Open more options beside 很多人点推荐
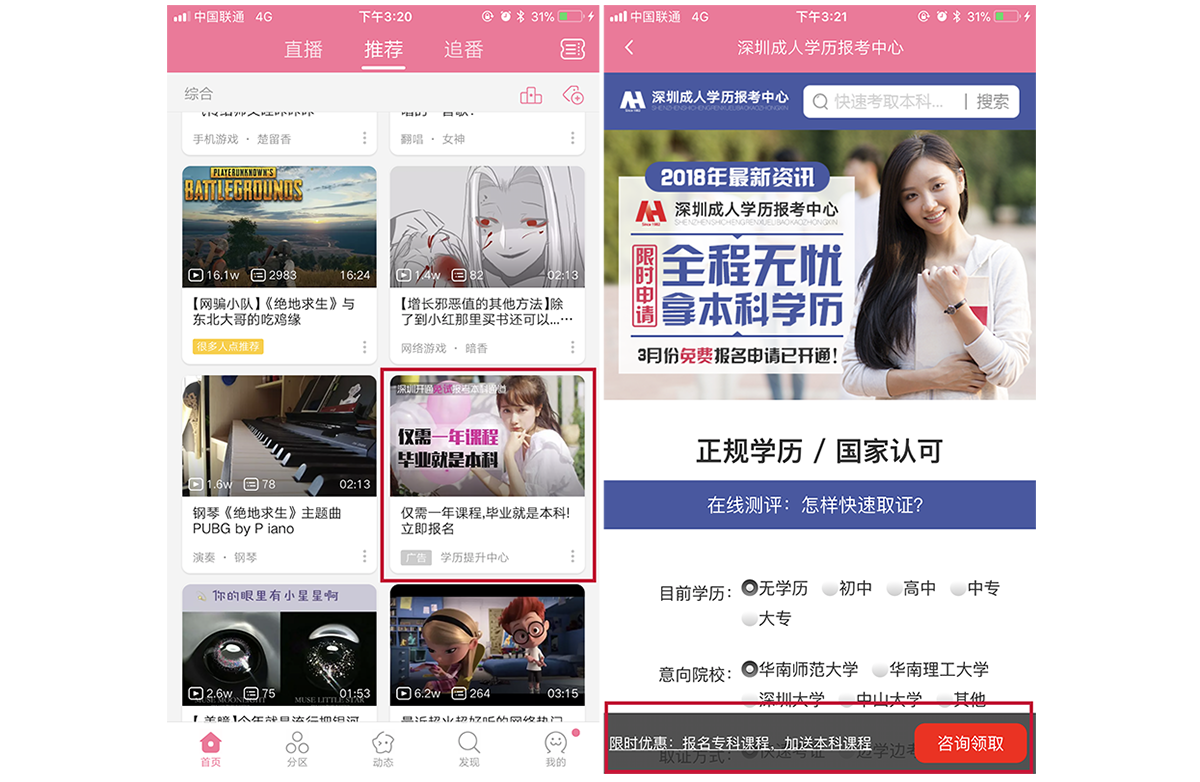This screenshot has width=1200, height=782. click(x=364, y=347)
